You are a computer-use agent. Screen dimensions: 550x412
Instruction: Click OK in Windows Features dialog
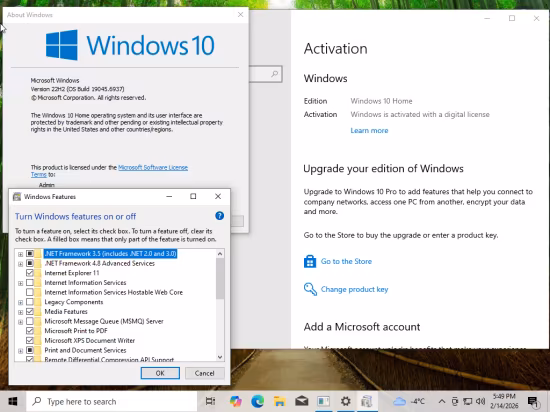click(160, 373)
